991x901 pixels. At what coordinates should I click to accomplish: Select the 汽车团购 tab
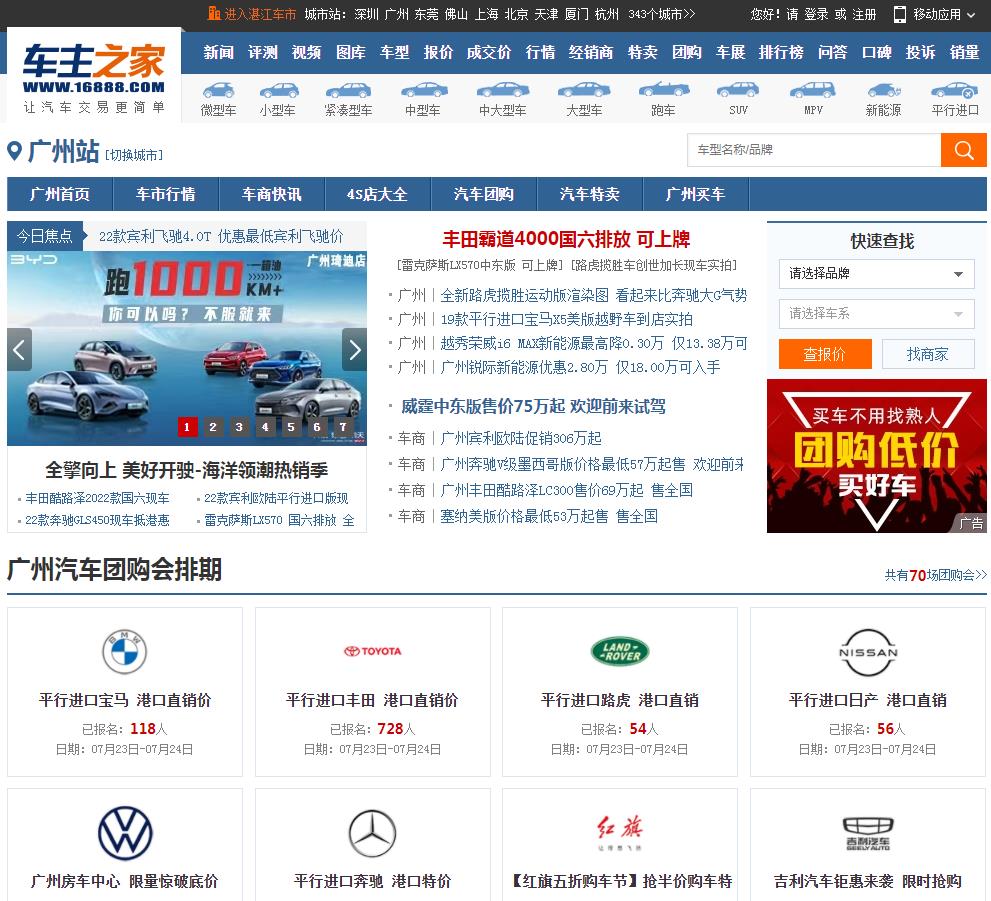(483, 194)
